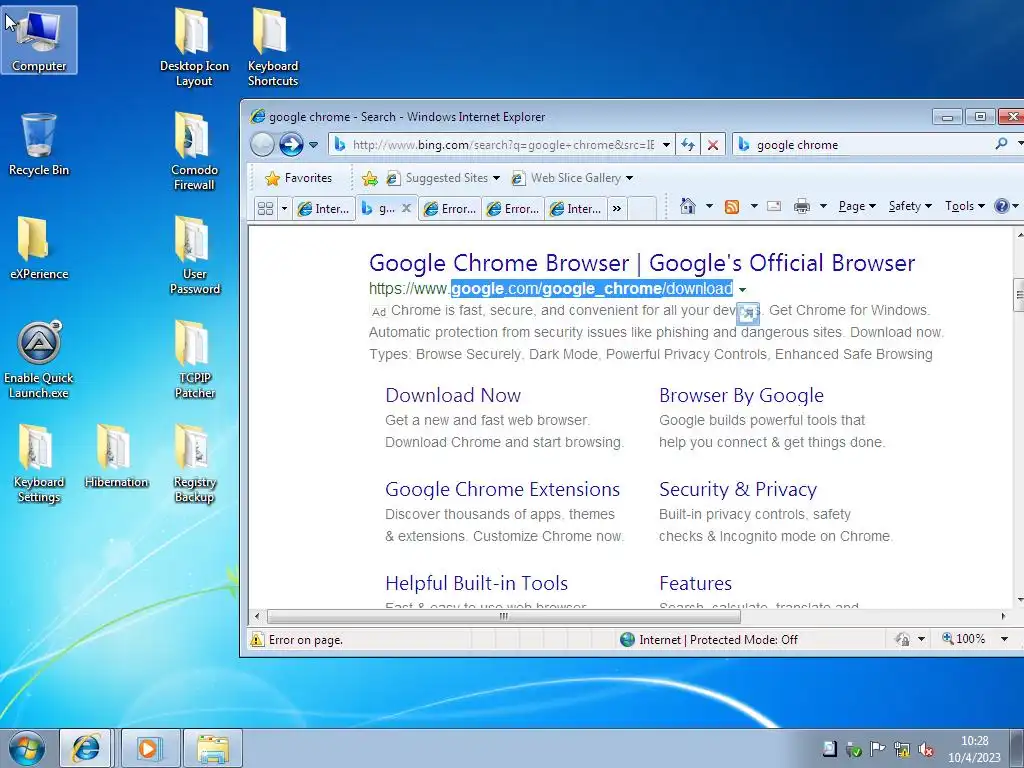Click the Stop loading red X
The height and width of the screenshot is (768, 1024).
pos(712,145)
